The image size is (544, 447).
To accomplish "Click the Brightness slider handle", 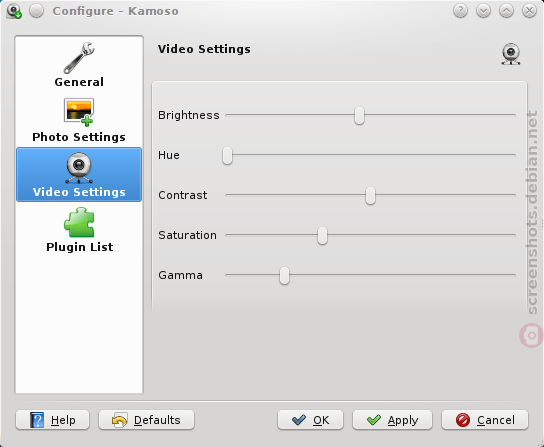I will click(x=359, y=115).
